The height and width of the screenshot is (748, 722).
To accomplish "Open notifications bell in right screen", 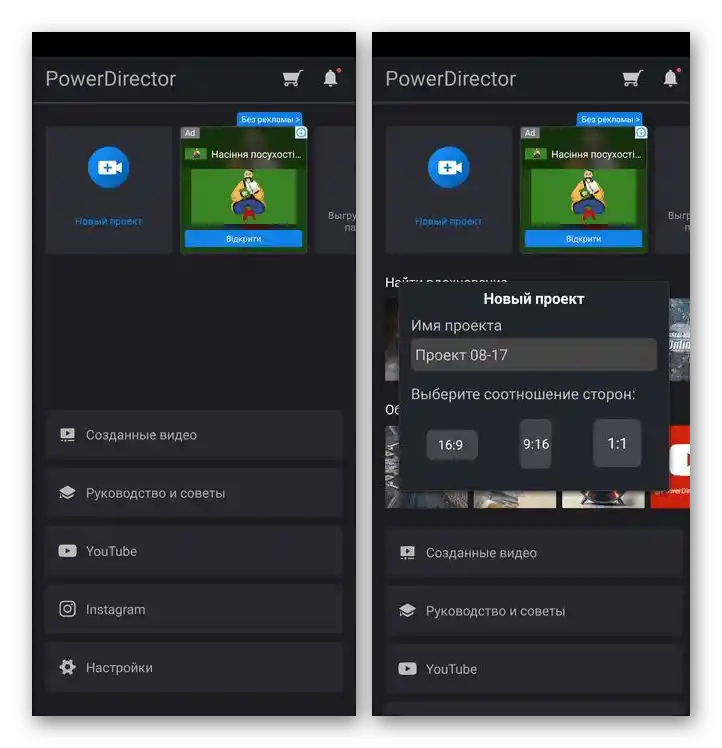I will [671, 78].
